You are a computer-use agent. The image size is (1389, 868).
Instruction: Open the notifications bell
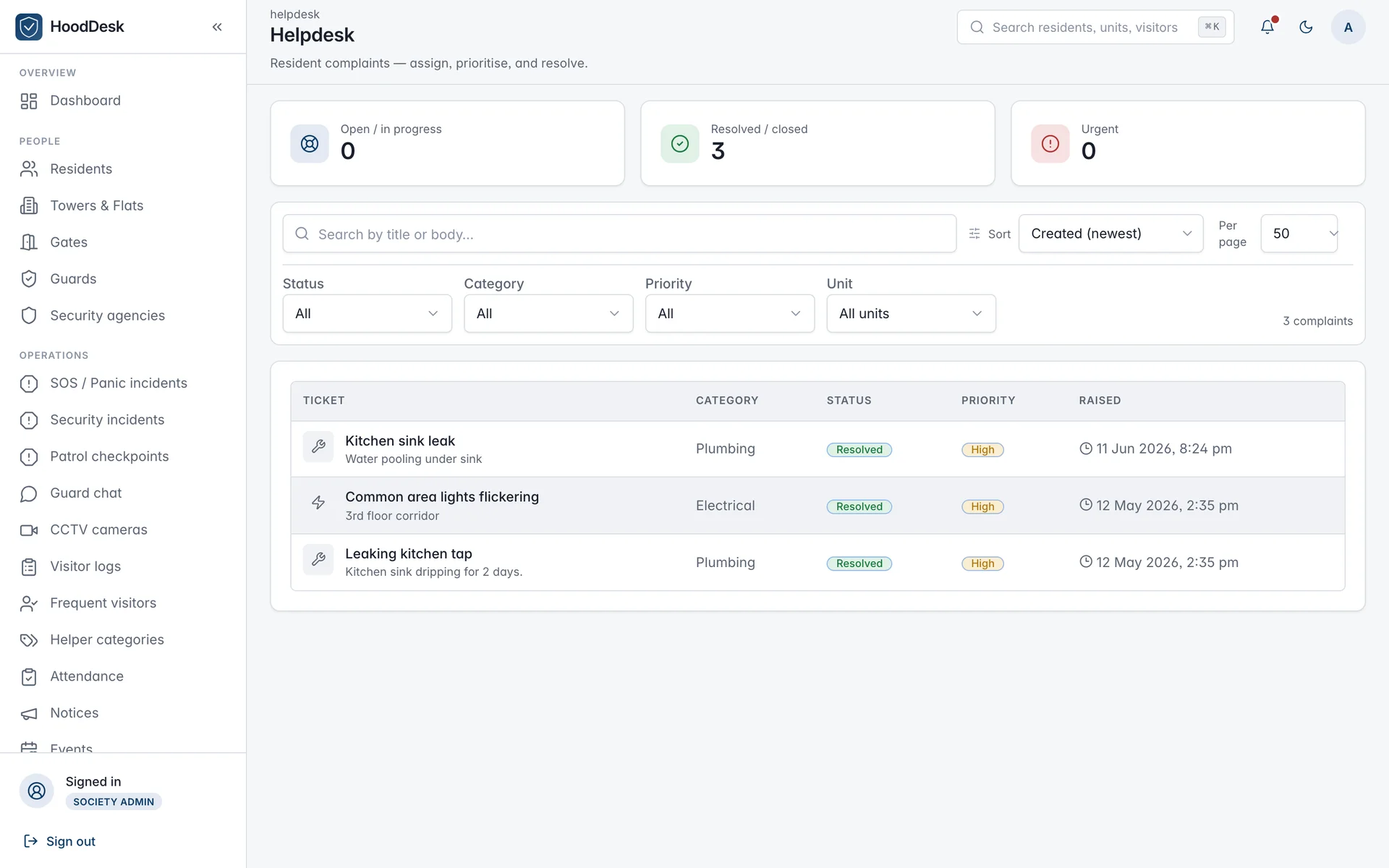coord(1267,27)
